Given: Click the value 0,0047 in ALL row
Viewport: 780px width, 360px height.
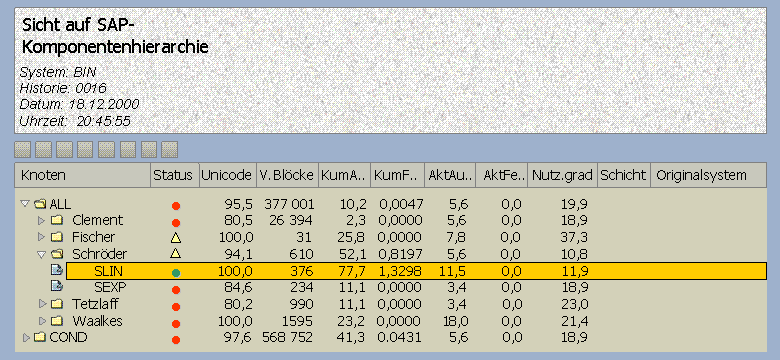Looking at the screenshot, I should [400, 204].
